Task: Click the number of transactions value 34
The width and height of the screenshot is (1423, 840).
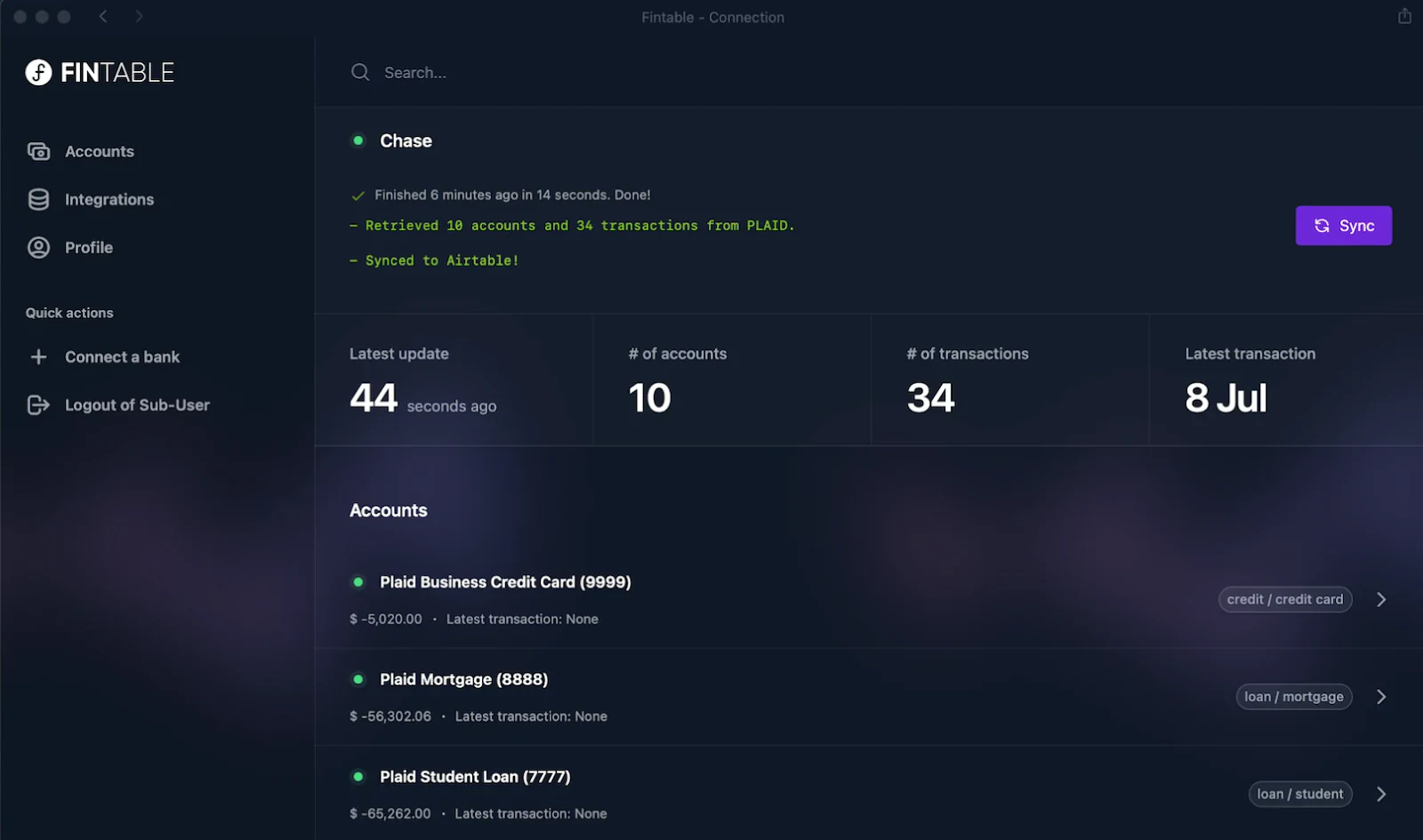Action: coord(930,397)
